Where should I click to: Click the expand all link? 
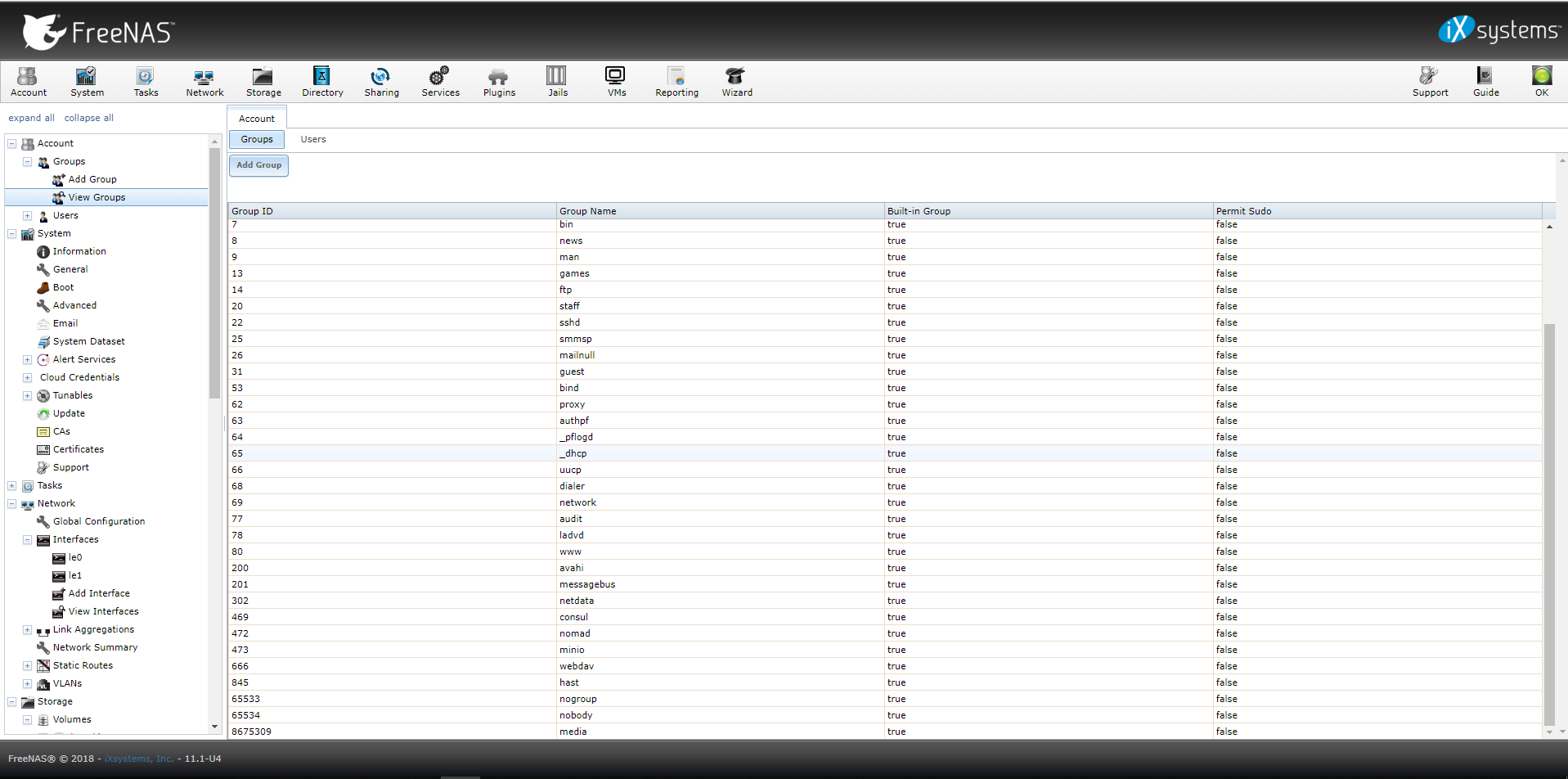point(31,118)
